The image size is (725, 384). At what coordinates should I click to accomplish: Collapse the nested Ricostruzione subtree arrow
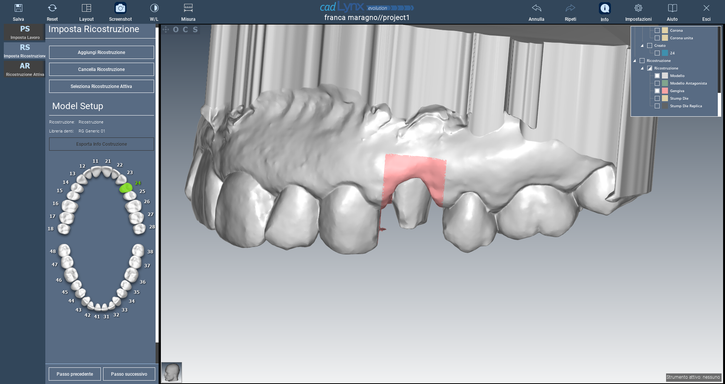coord(642,68)
